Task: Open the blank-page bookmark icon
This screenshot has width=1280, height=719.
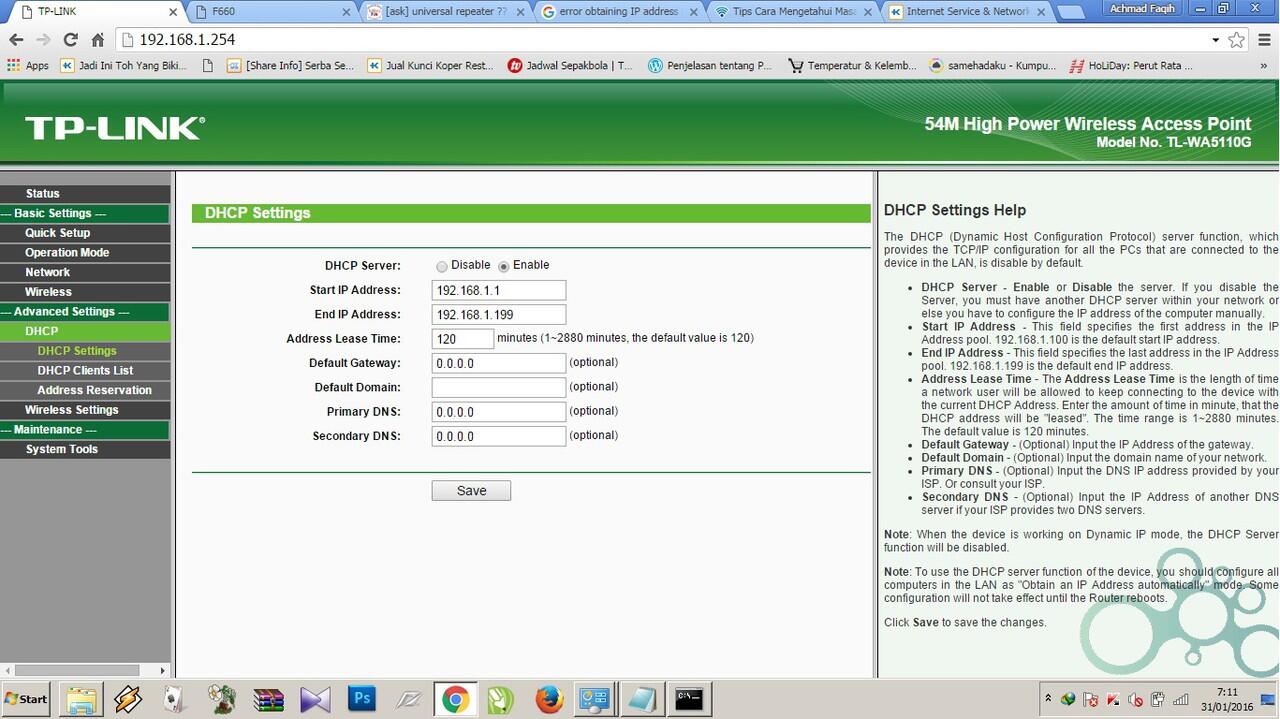Action: click(x=207, y=66)
